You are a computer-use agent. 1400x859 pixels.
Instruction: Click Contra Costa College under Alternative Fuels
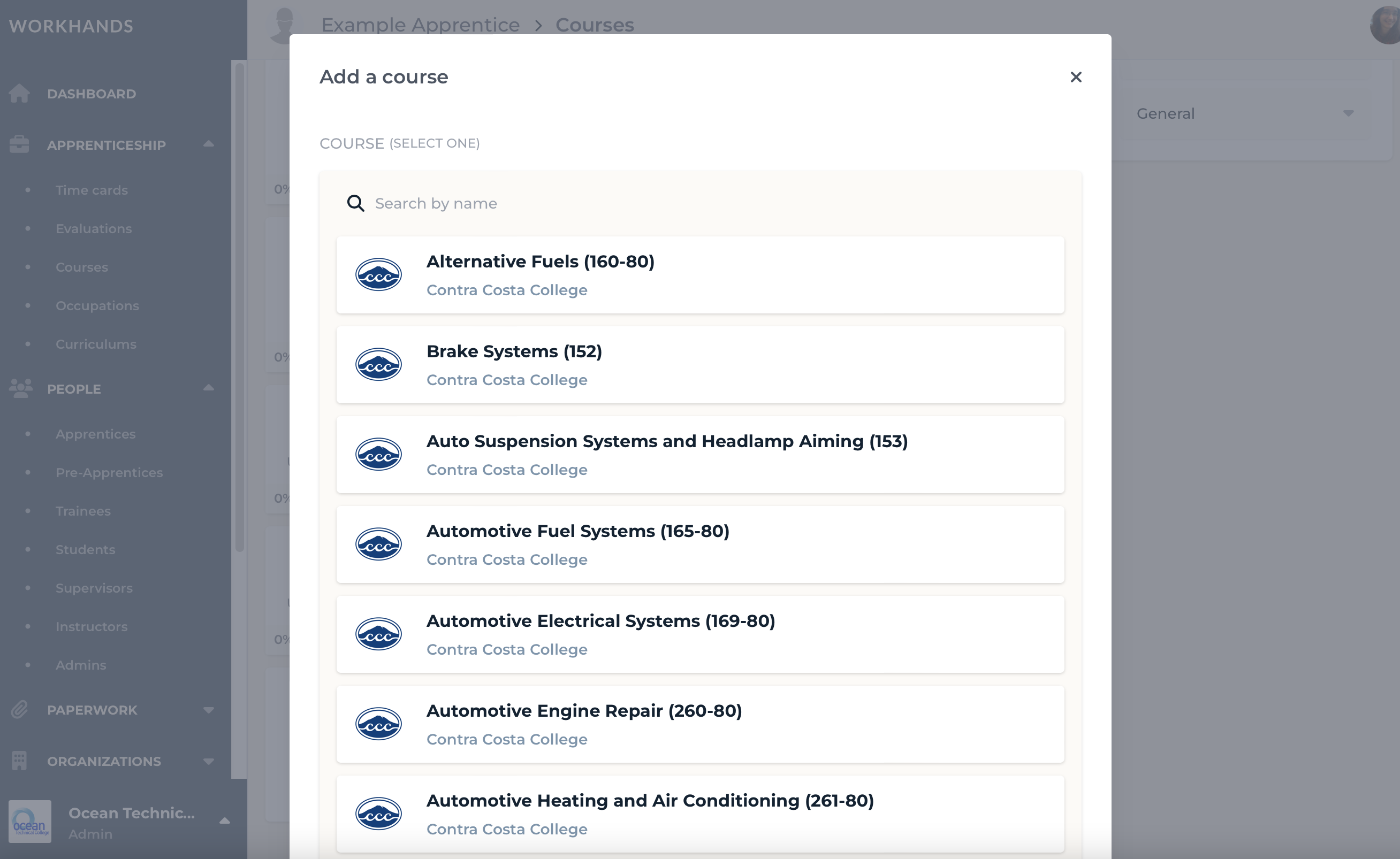507,290
